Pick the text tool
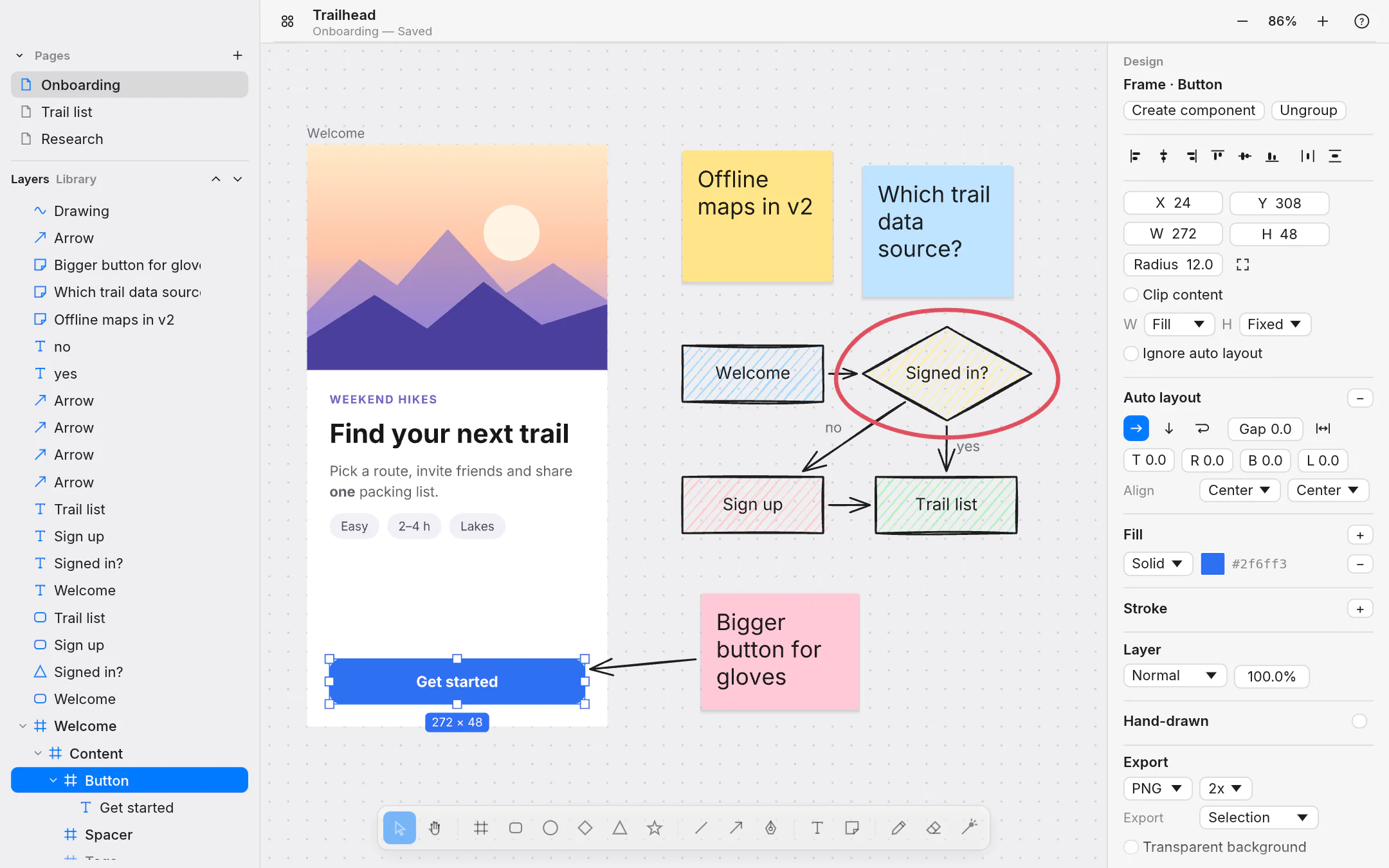1389x868 pixels. 817,827
